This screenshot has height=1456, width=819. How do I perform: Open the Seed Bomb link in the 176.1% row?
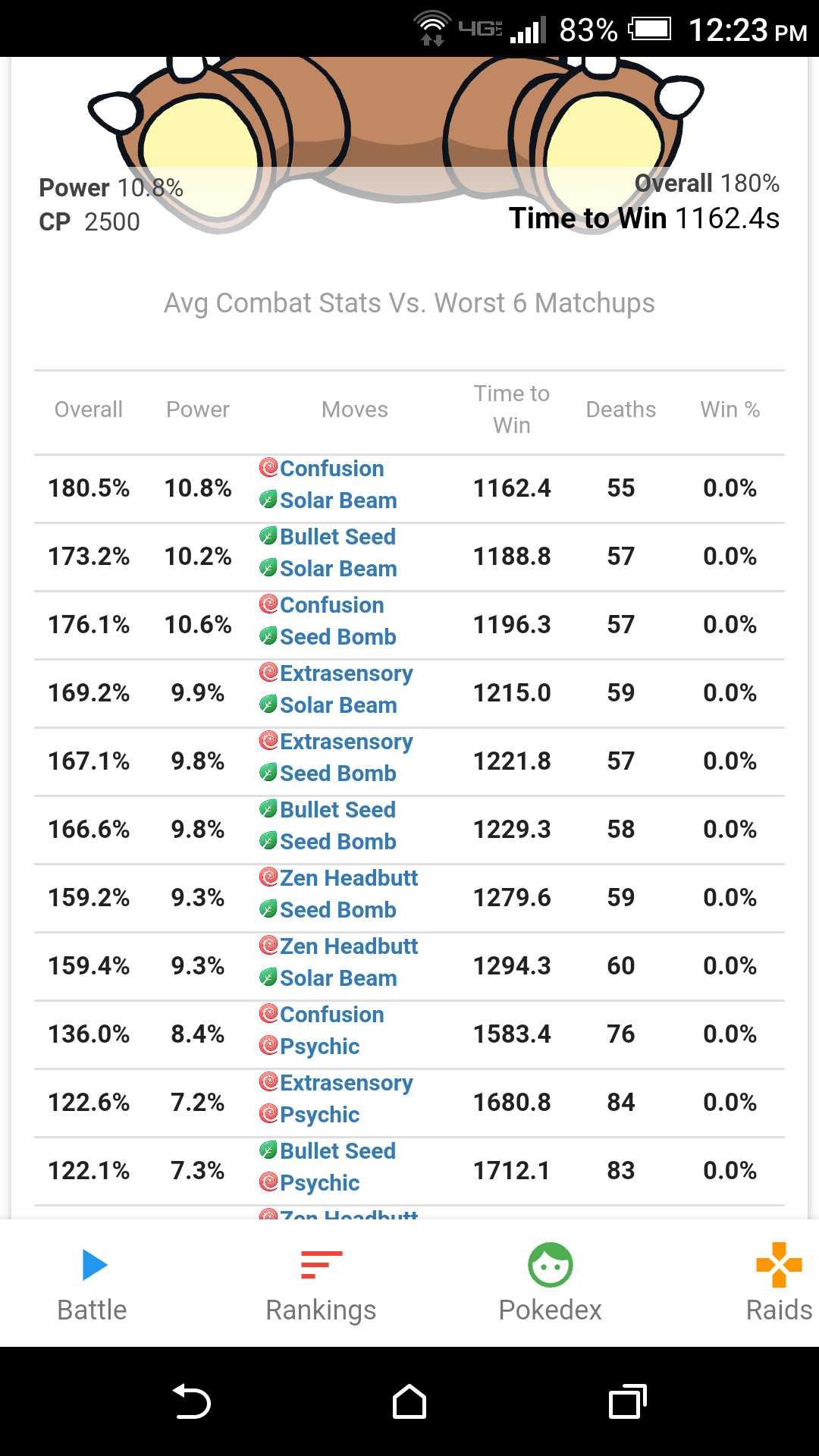(x=338, y=637)
